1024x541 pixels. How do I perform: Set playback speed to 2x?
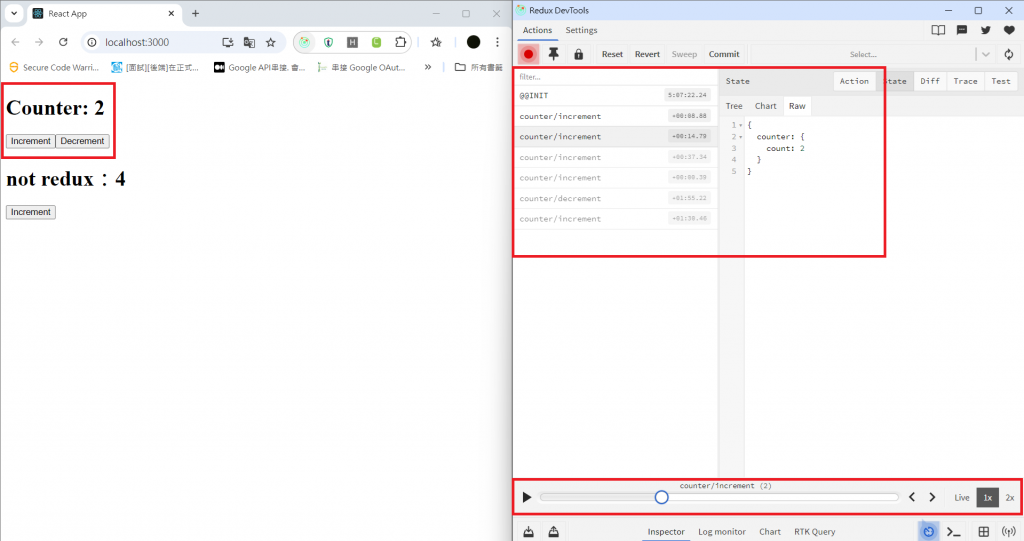1010,498
